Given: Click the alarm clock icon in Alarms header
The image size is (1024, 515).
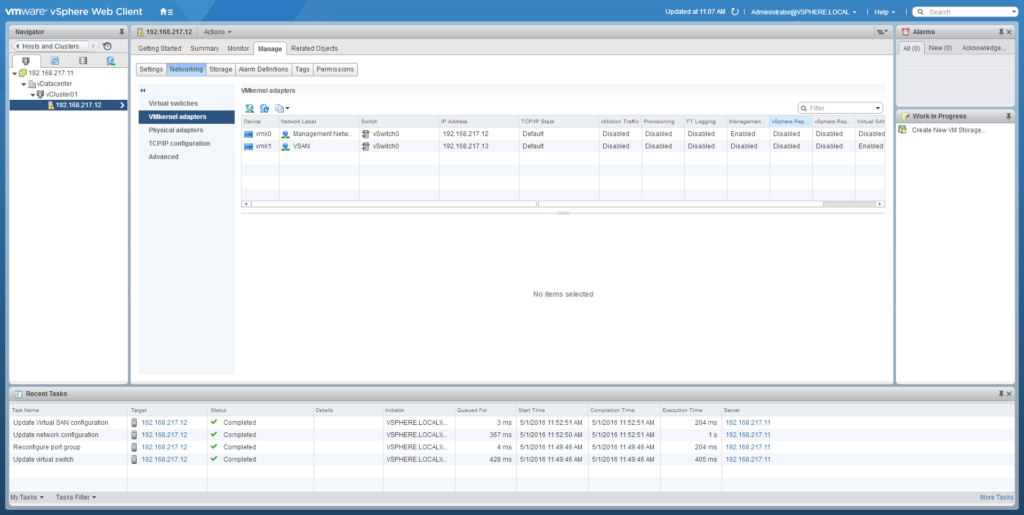Looking at the screenshot, I should (x=905, y=31).
